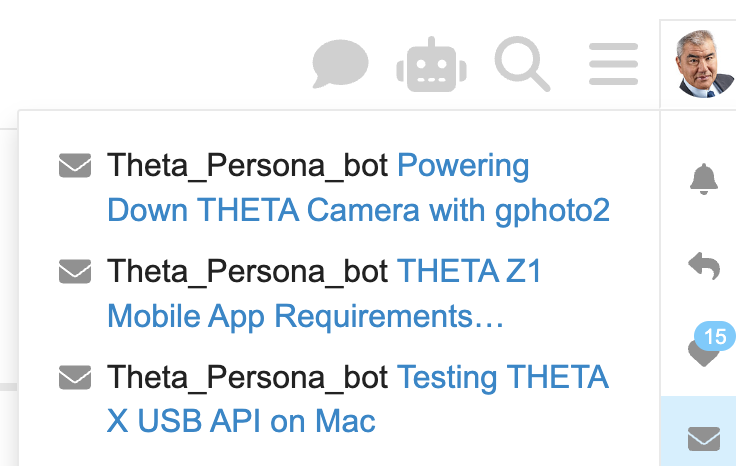The height and width of the screenshot is (466, 736).
Task: Click Theta_Persona_bot name in the second message
Action: pyautogui.click(x=247, y=272)
